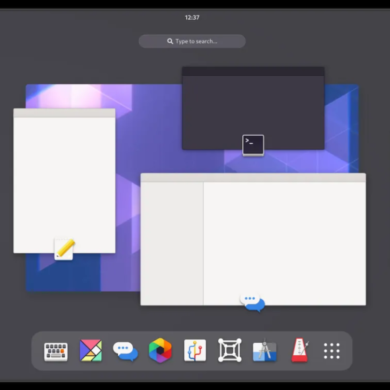Open the git branches app in the dash
This screenshot has height=390, width=390.
195,351
